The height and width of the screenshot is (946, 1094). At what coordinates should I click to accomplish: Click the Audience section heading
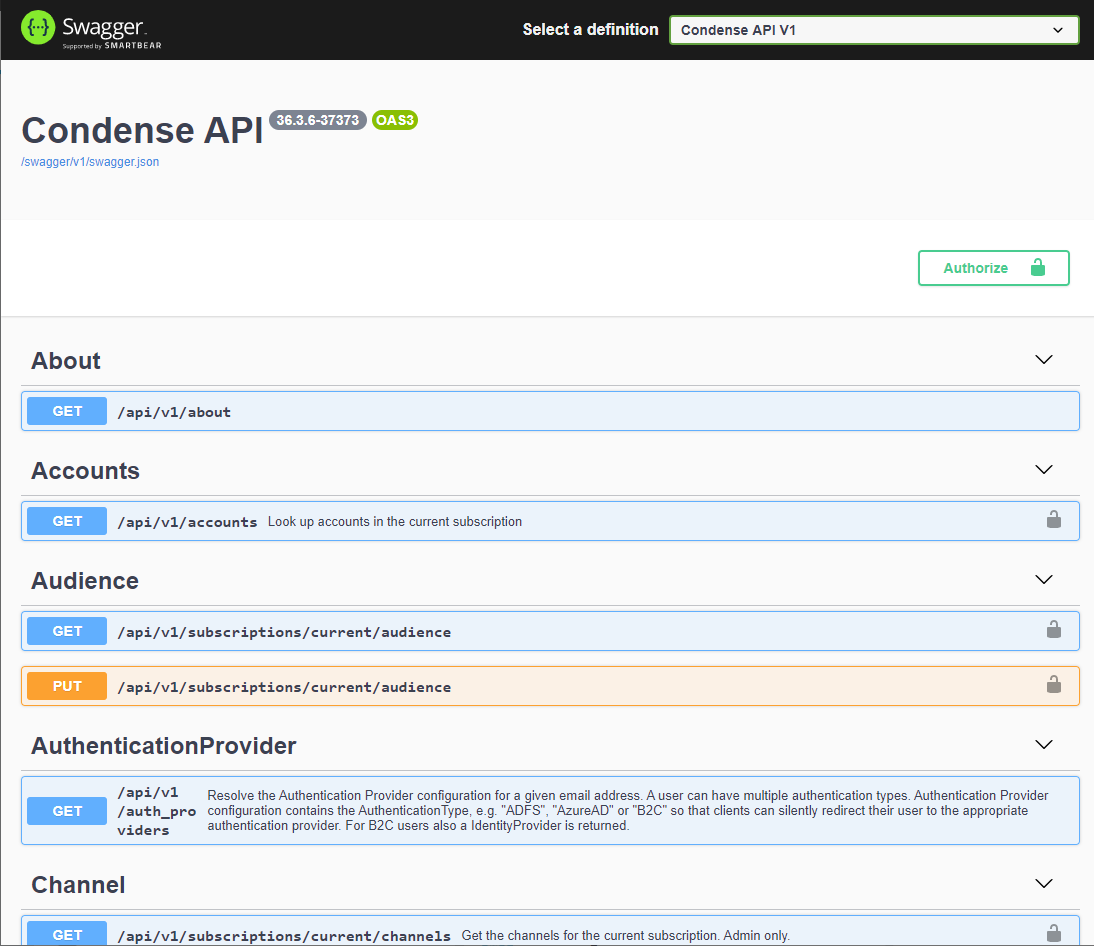pos(84,580)
